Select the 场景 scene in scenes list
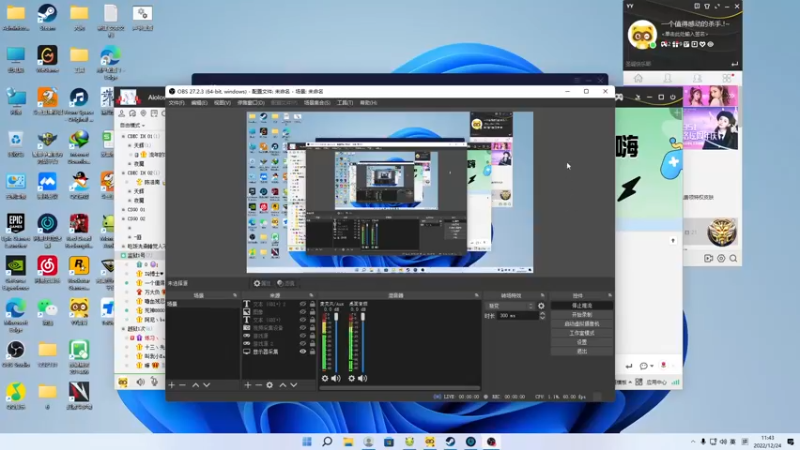800x450 pixels. 203,304
